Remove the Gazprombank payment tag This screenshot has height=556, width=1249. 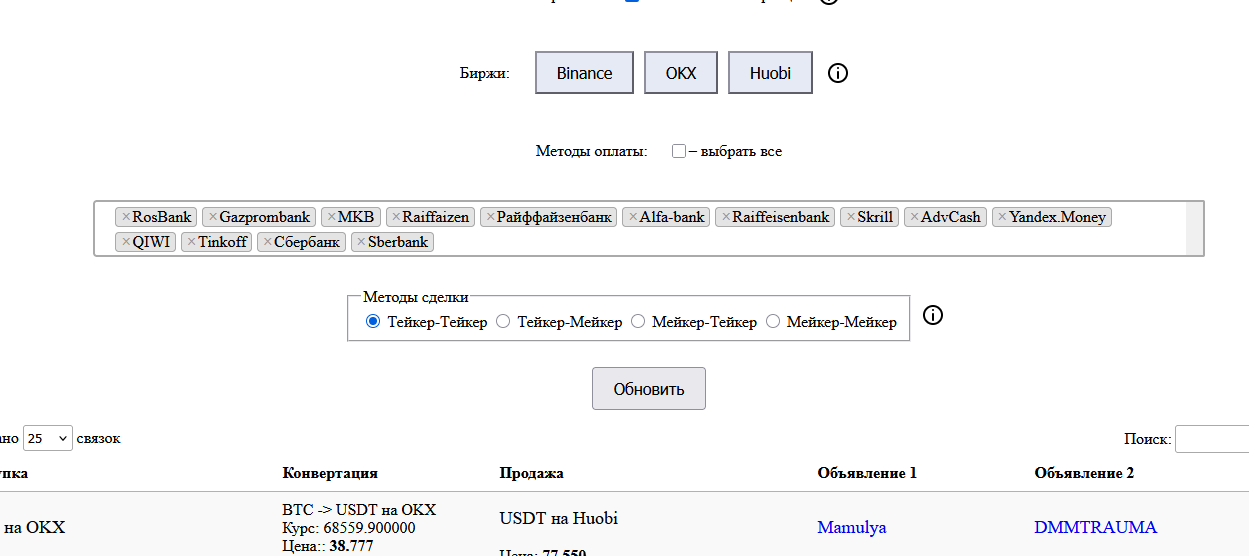point(212,217)
